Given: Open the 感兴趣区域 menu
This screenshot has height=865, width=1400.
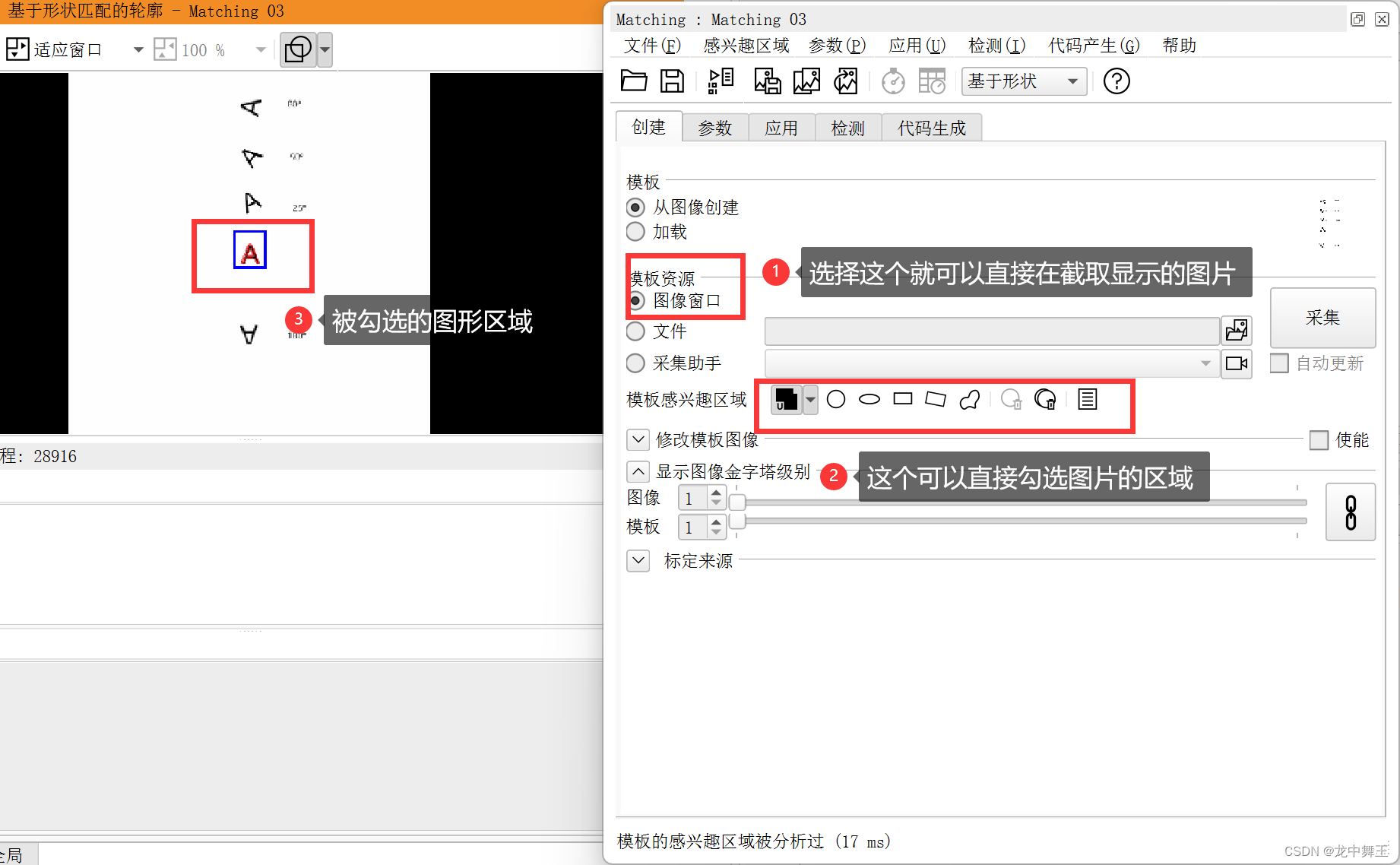Looking at the screenshot, I should (746, 46).
